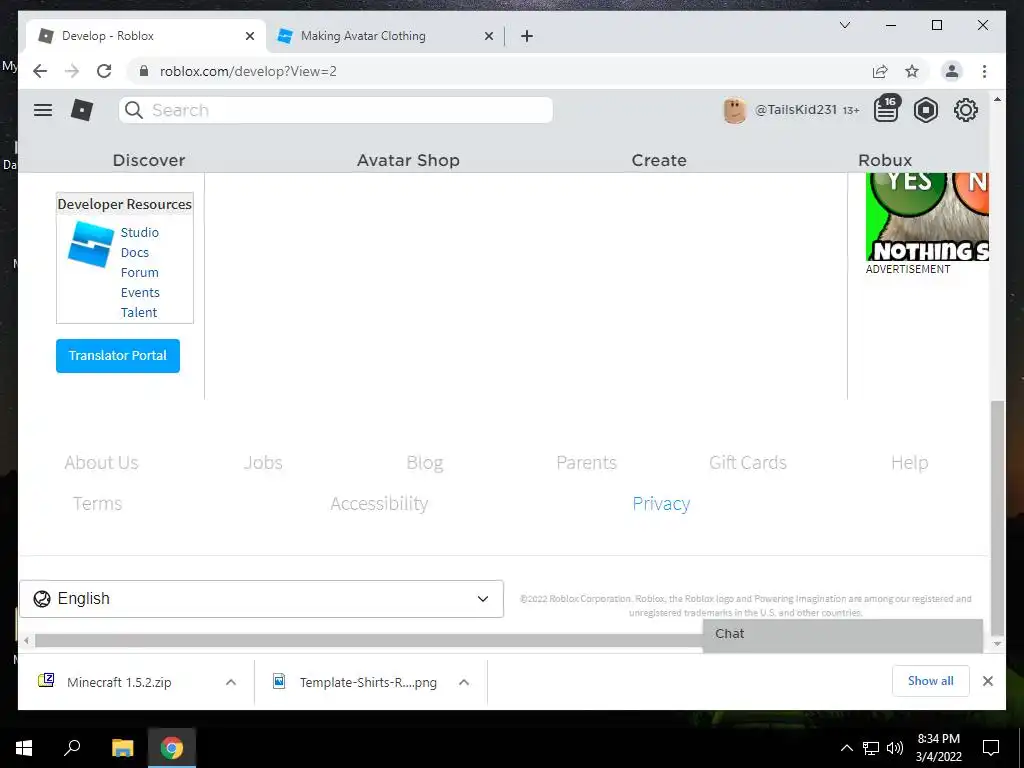Bookmark this page with the star icon
The width and height of the screenshot is (1024, 768).
[912, 71]
